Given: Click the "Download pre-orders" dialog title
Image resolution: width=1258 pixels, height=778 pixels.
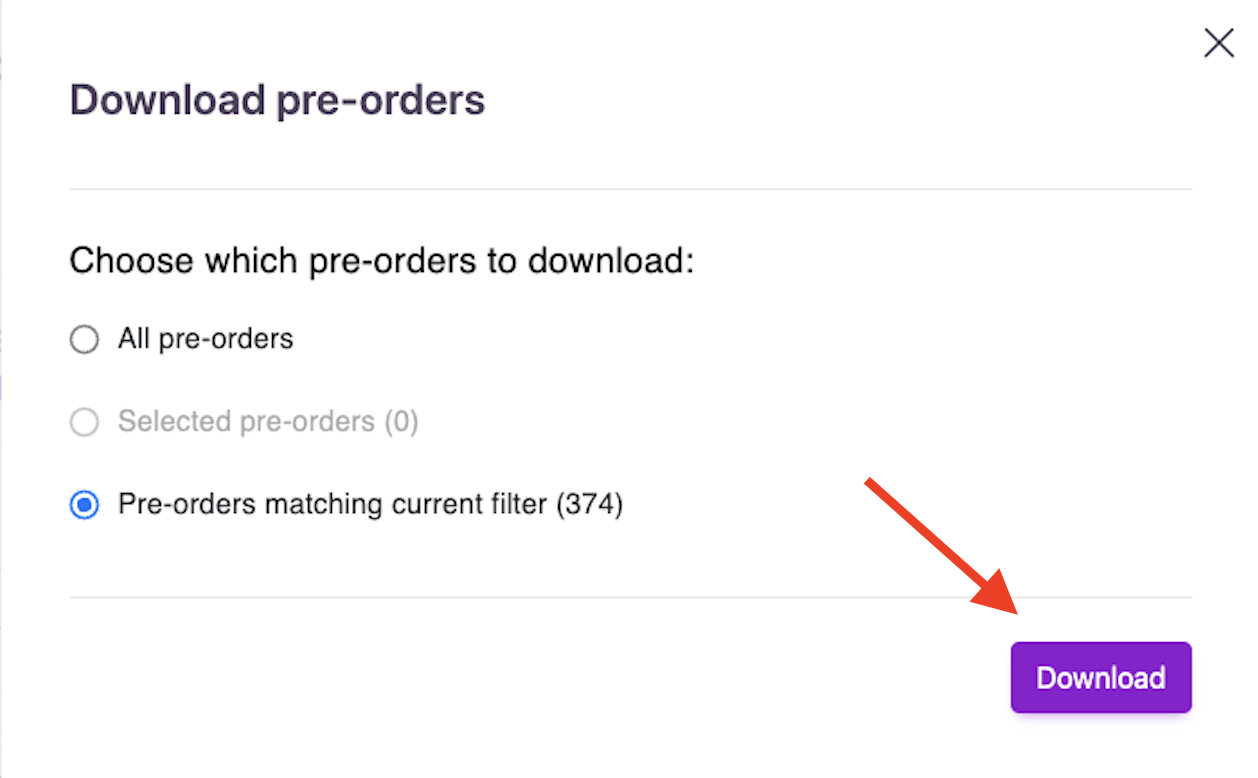Looking at the screenshot, I should tap(277, 101).
